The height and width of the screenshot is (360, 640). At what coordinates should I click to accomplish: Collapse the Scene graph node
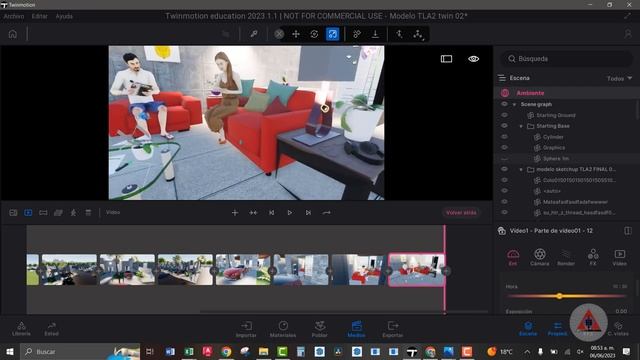pyautogui.click(x=514, y=104)
